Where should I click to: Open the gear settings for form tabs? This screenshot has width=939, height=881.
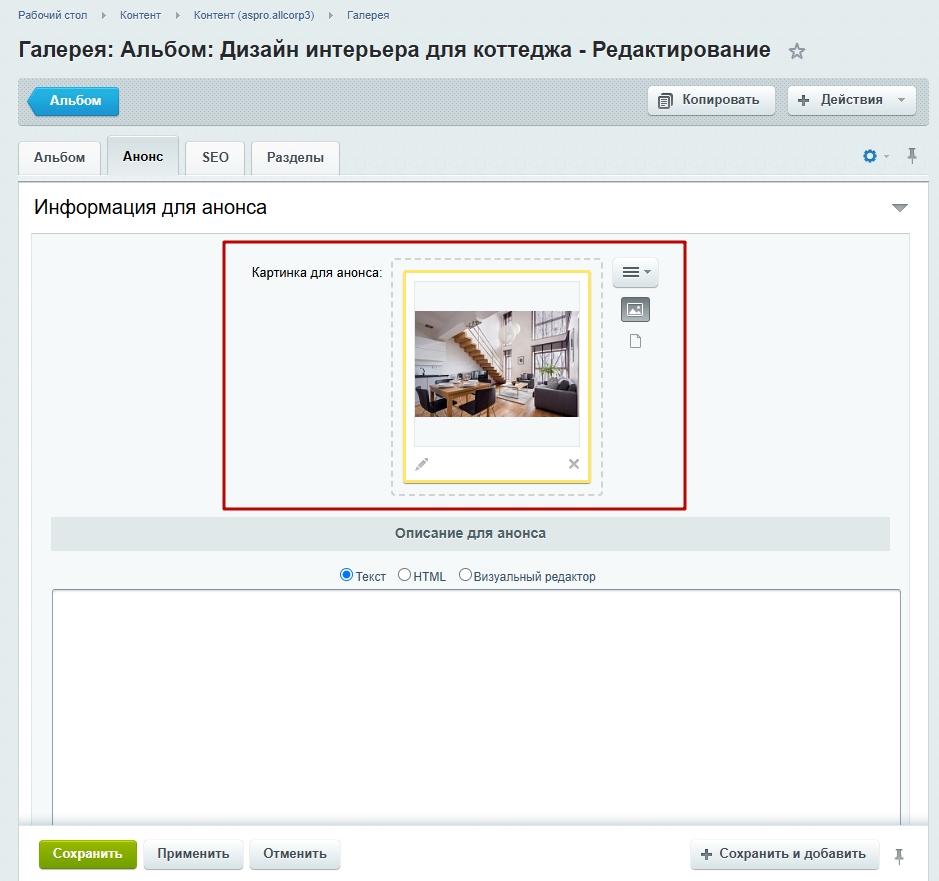coord(870,156)
